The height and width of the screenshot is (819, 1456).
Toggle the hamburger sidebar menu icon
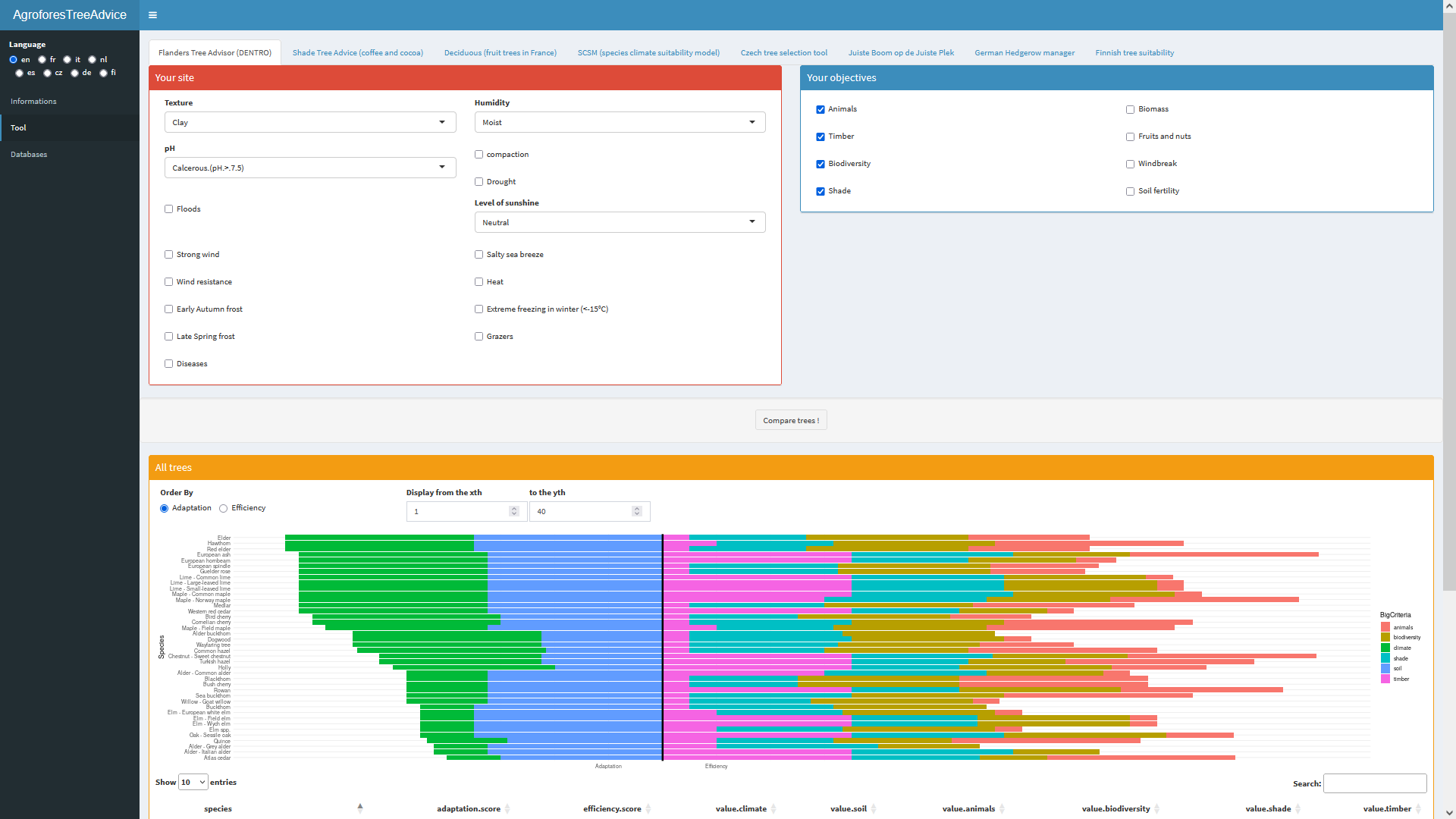point(152,15)
